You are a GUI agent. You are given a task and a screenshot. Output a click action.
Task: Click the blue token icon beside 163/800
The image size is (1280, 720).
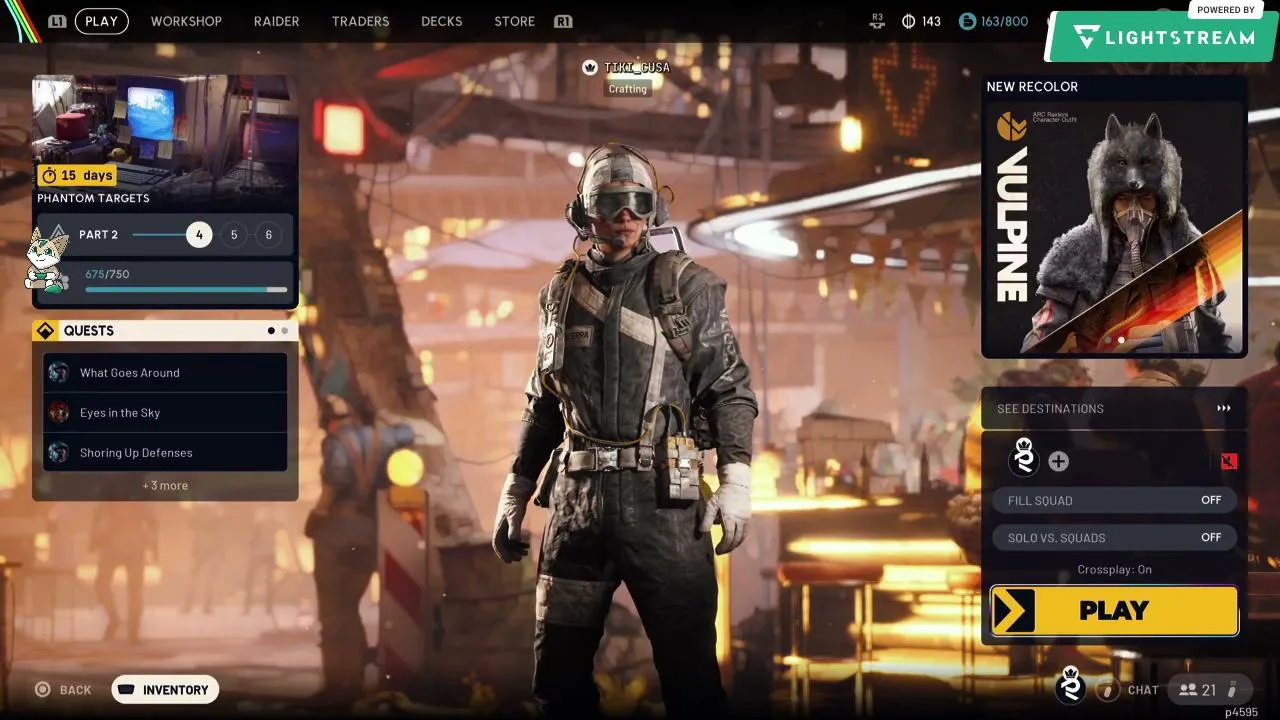pos(967,21)
